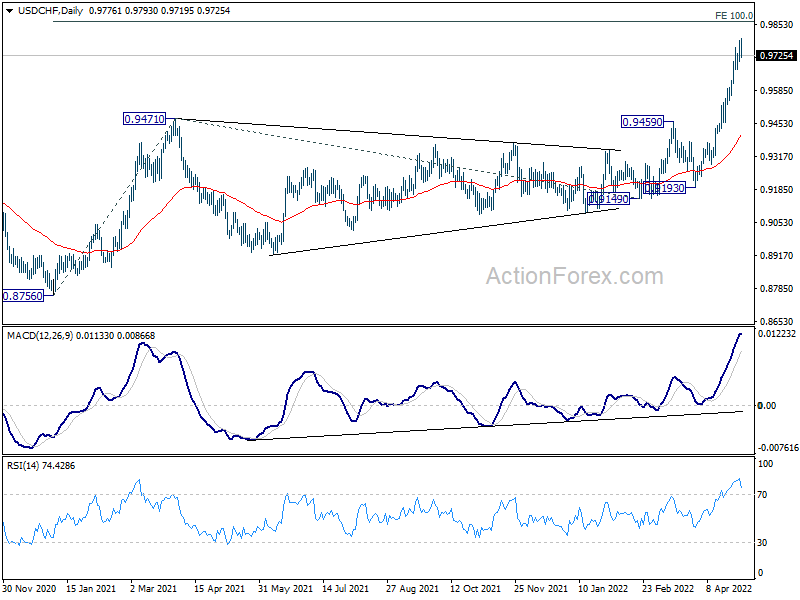Select the 25 Nov 2021 date label
This screenshot has width=800, height=600.
(x=541, y=588)
